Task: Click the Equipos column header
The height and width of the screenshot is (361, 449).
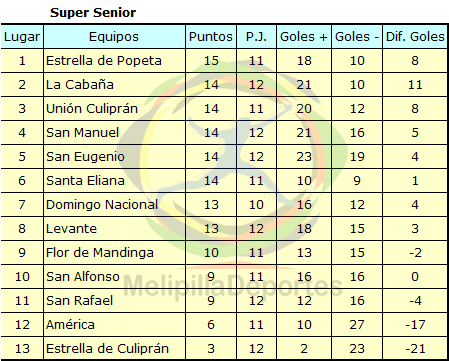Action: (114, 37)
